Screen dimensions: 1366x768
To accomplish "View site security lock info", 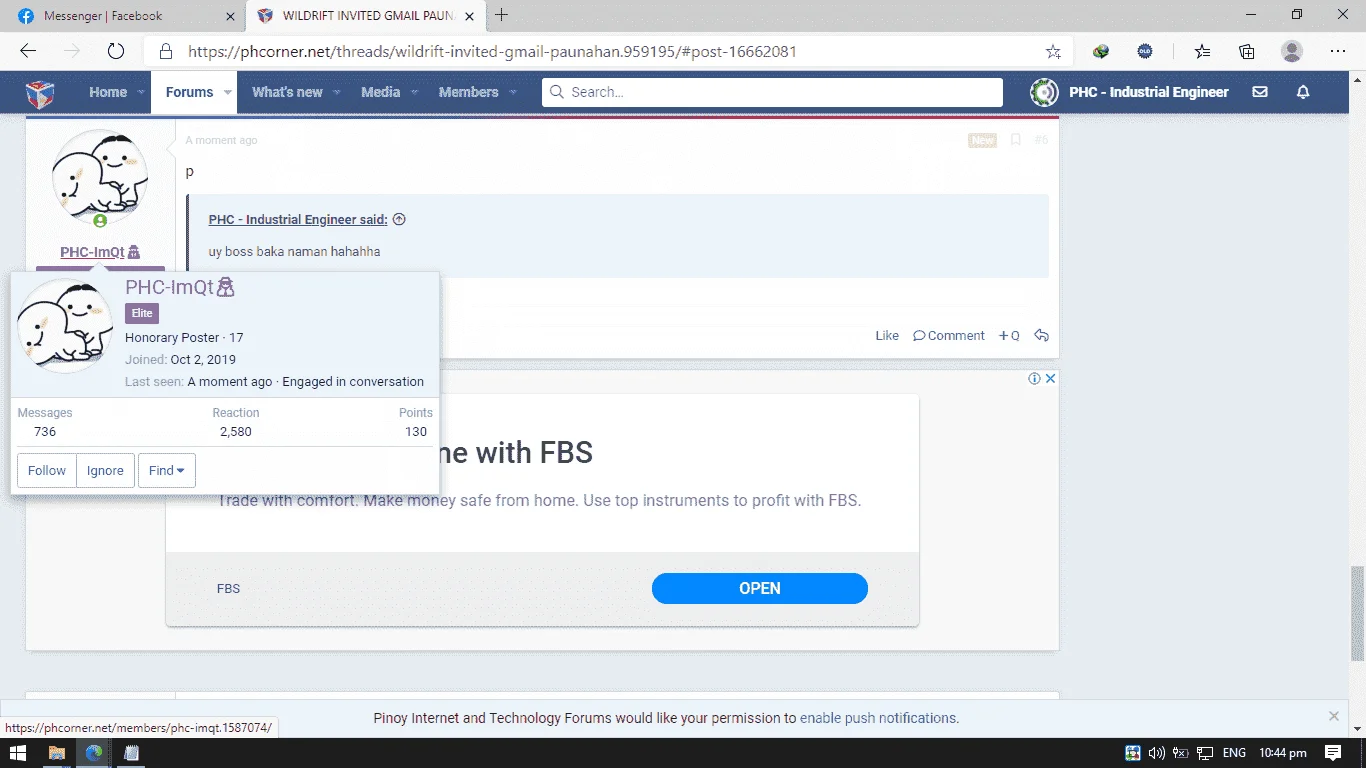I will coord(166,51).
